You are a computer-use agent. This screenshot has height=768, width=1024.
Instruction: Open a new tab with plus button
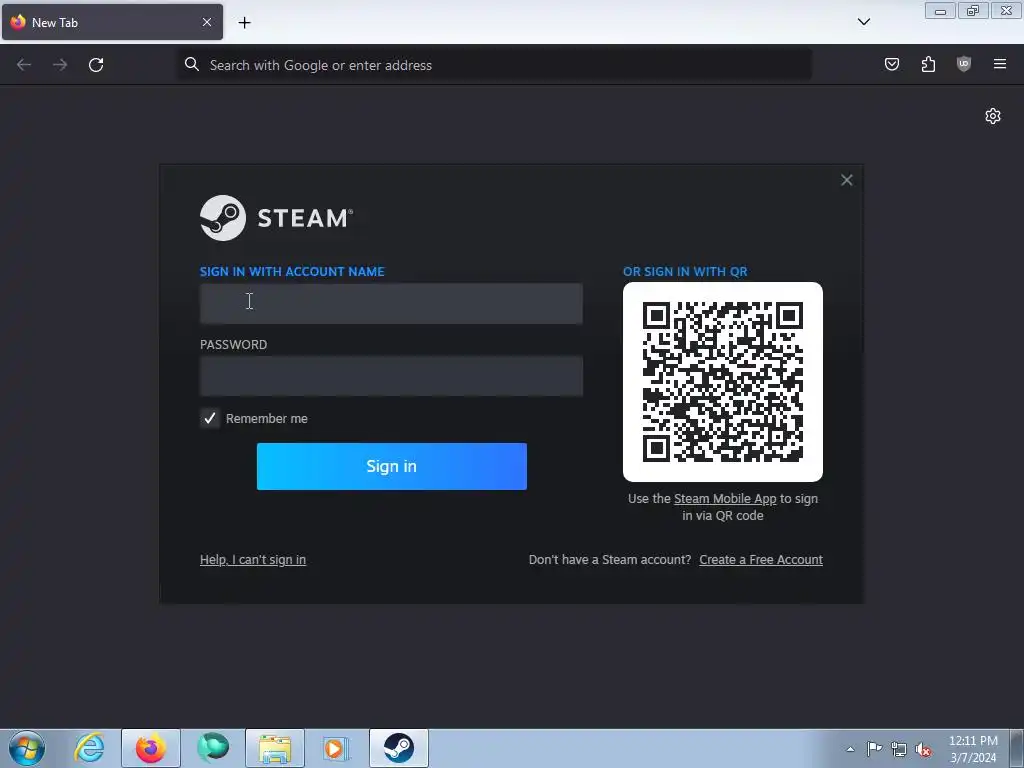tap(244, 23)
